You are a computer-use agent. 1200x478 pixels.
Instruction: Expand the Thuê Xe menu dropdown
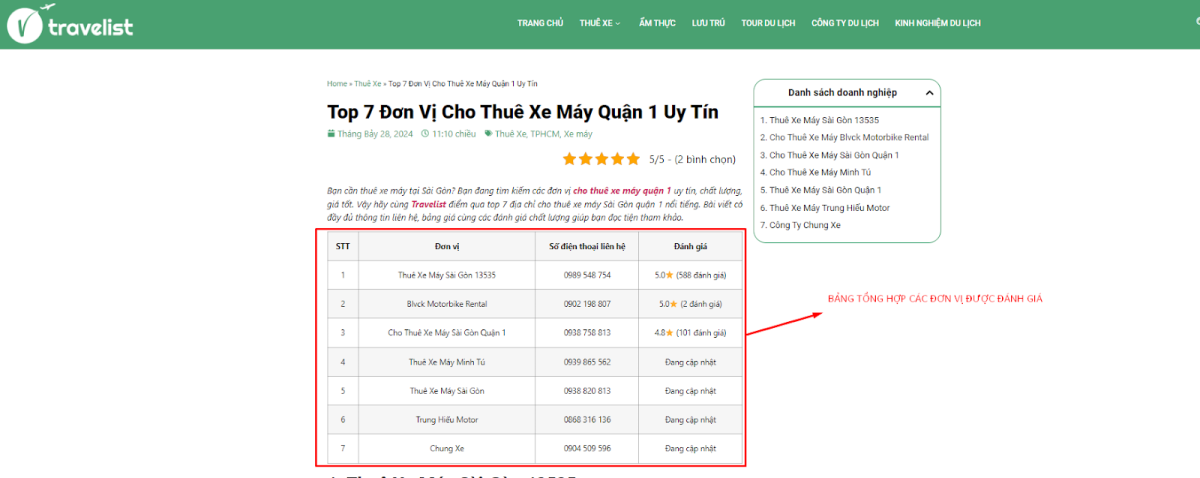pyautogui.click(x=600, y=23)
